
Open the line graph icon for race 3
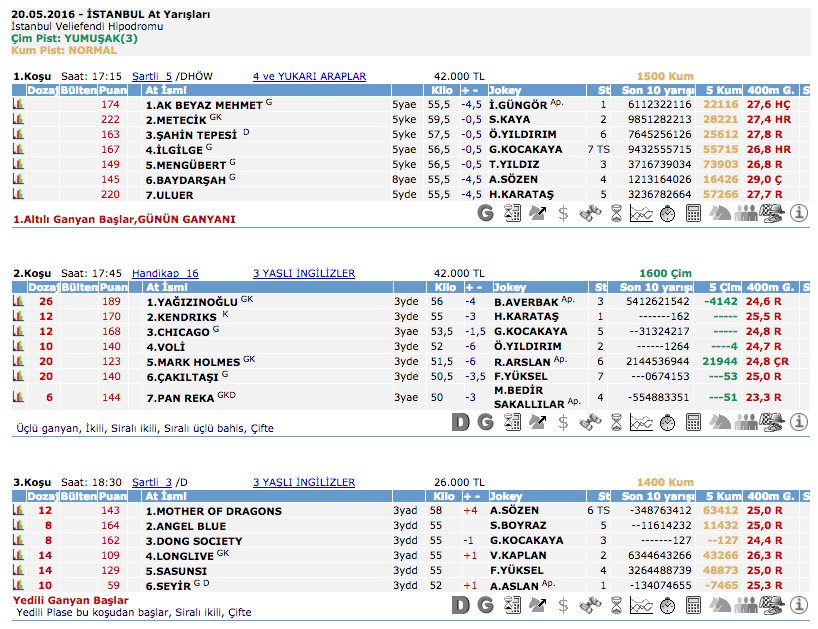[x=641, y=605]
